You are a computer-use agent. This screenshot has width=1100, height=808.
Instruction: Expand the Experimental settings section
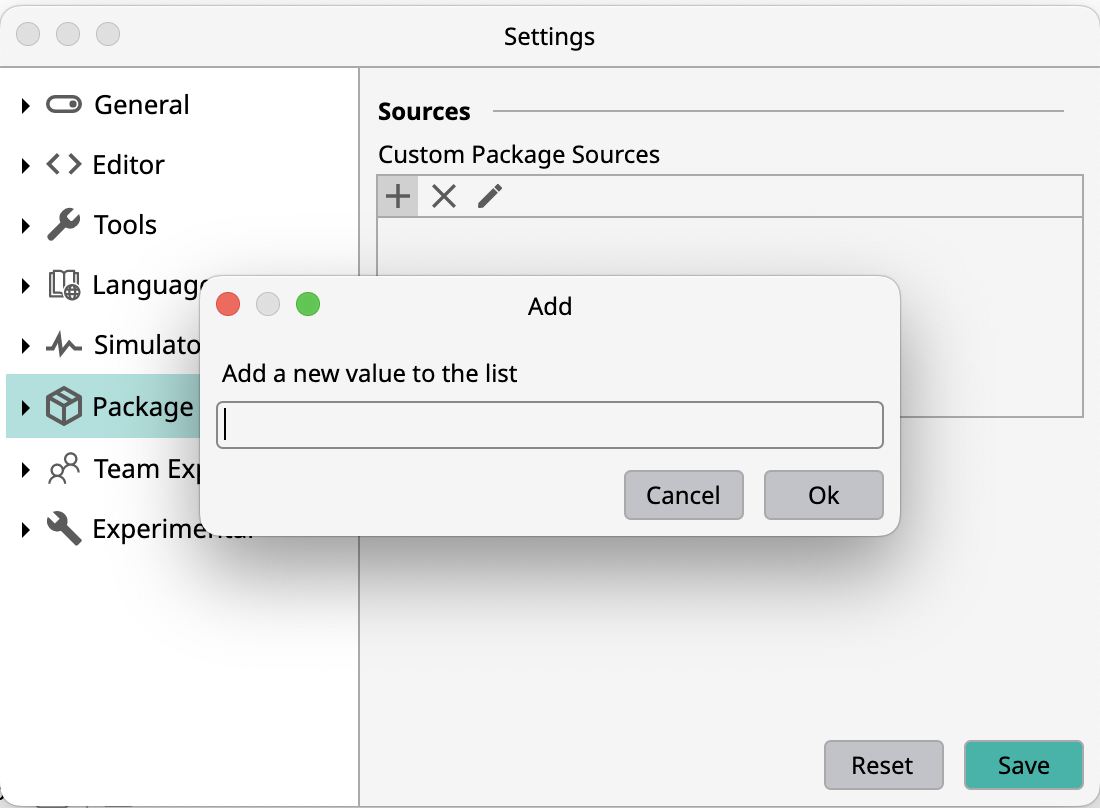coord(25,529)
